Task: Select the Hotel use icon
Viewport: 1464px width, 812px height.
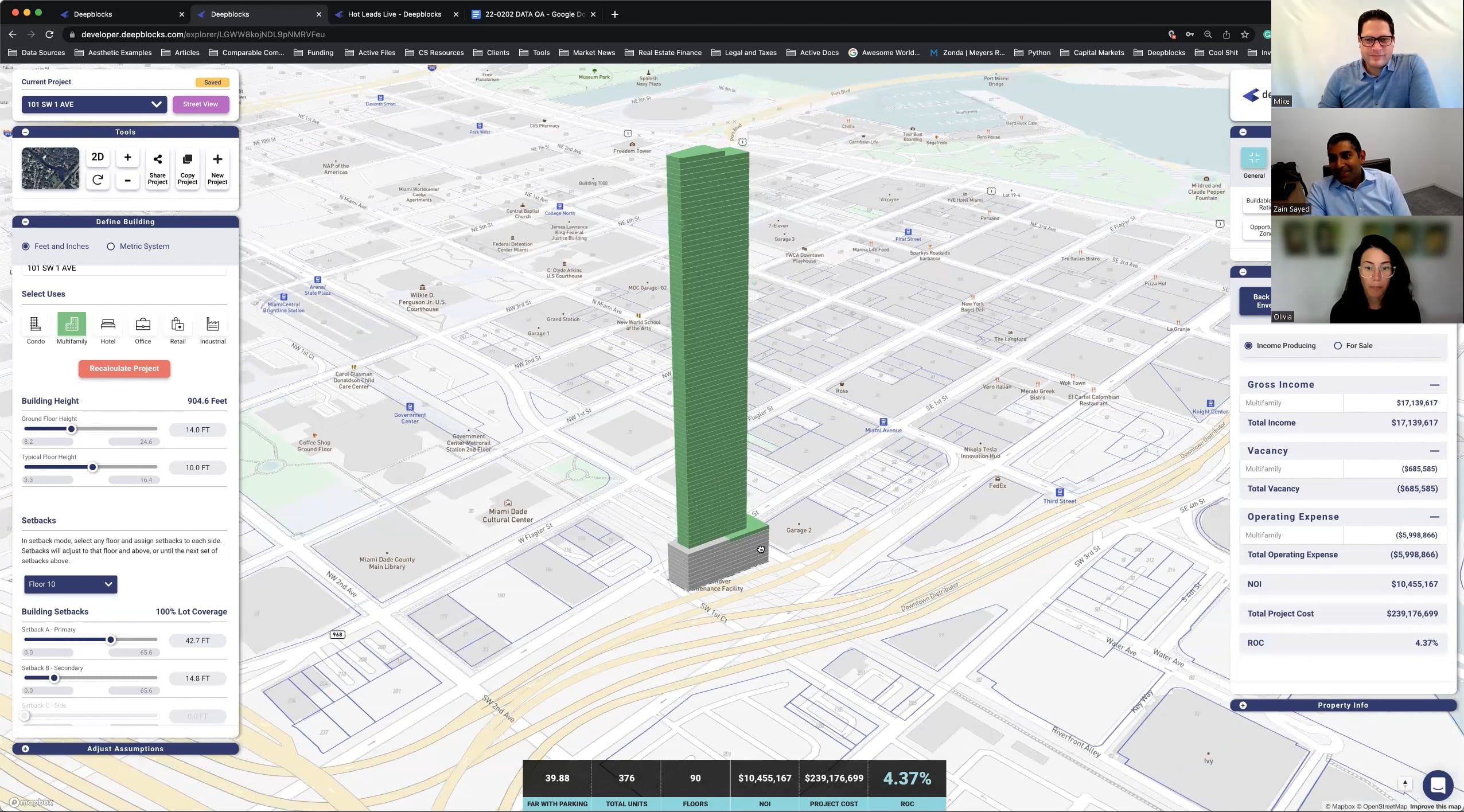Action: tap(108, 325)
